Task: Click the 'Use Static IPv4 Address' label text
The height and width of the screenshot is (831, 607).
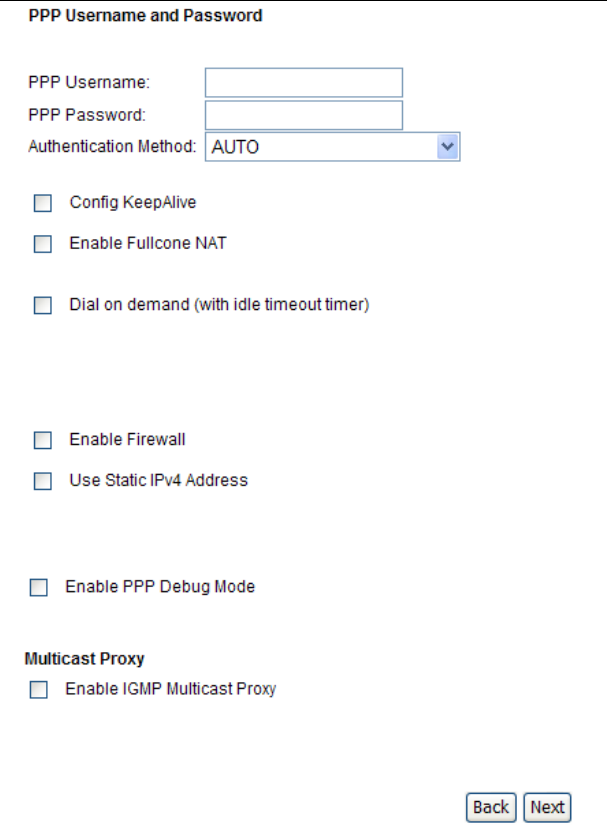Action: coord(158,480)
